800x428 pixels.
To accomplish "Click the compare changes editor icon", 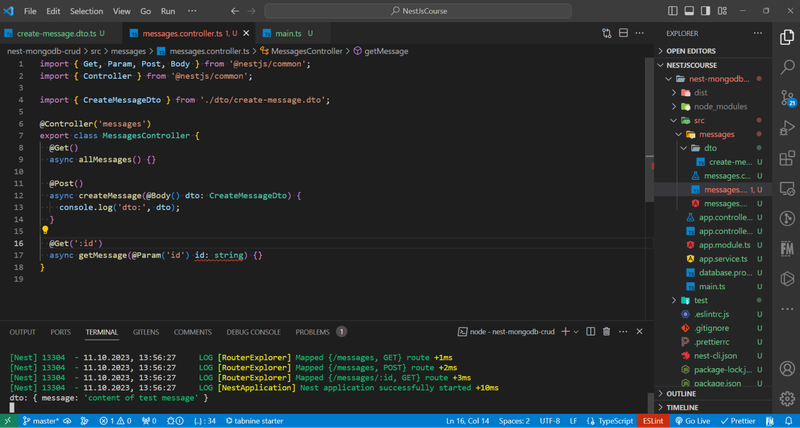I will [x=607, y=33].
